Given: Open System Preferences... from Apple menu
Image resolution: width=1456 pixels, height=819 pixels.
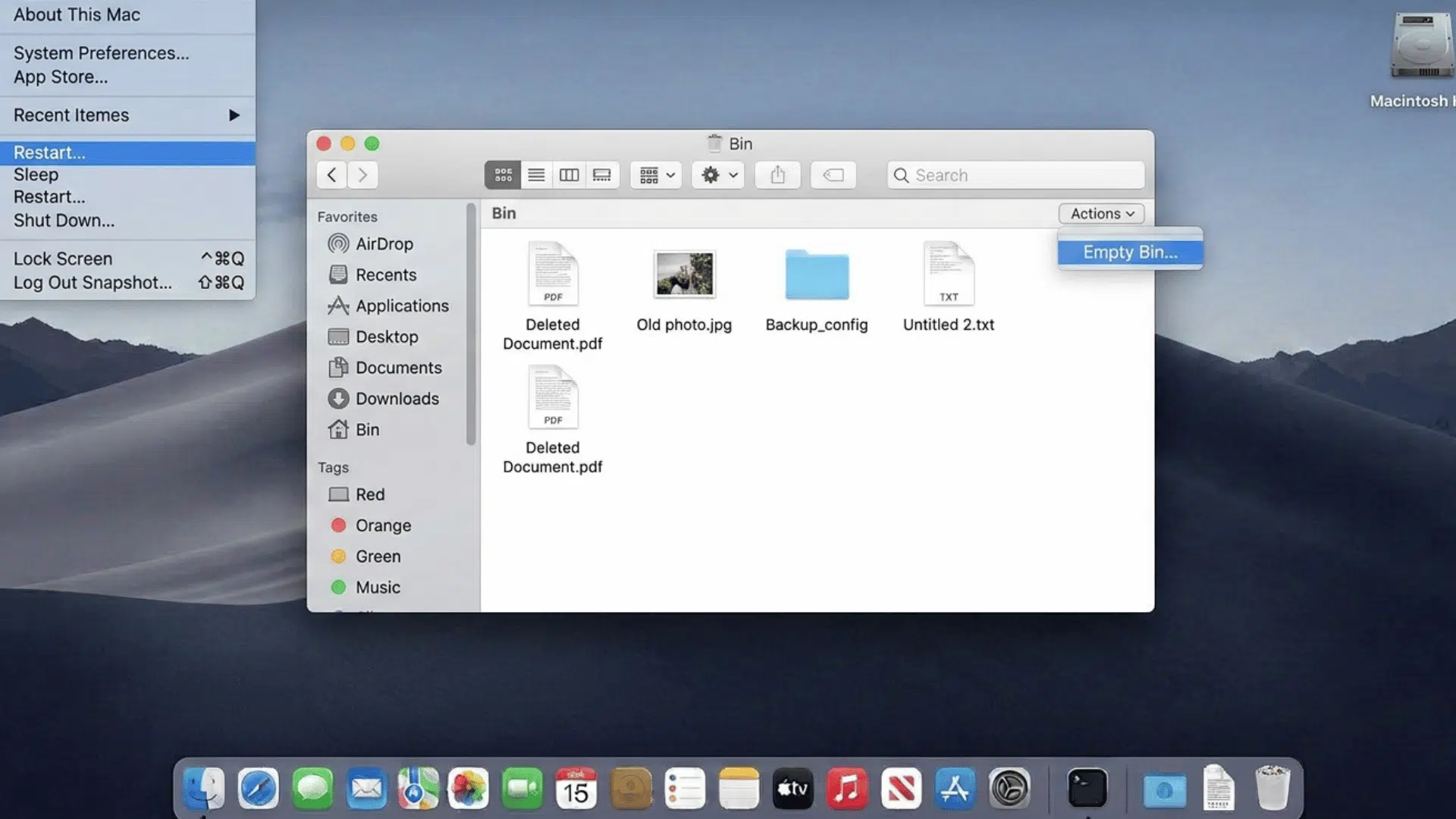Looking at the screenshot, I should click(x=127, y=53).
